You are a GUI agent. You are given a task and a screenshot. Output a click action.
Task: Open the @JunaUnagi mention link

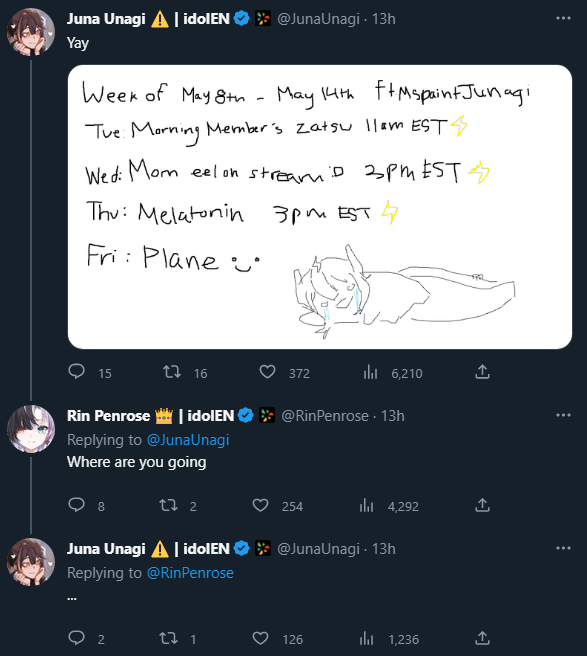pyautogui.click(x=188, y=440)
